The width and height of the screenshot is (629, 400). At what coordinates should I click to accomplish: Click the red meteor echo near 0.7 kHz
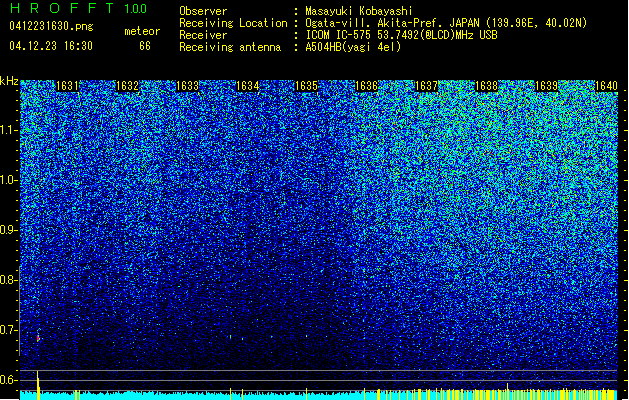tap(38, 339)
